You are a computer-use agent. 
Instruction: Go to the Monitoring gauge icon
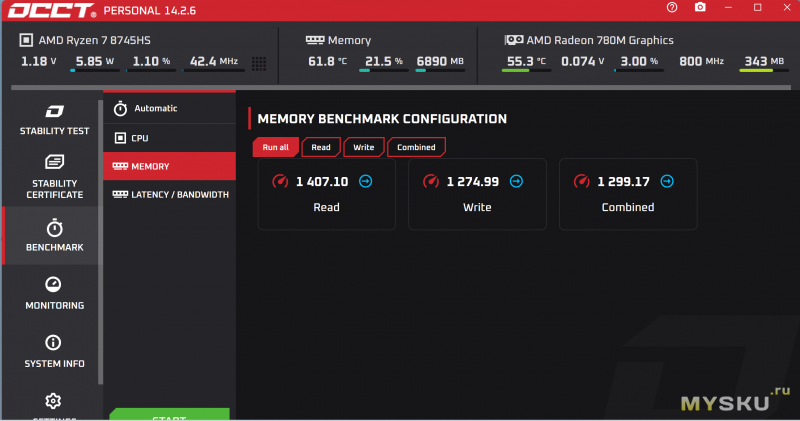point(53,284)
